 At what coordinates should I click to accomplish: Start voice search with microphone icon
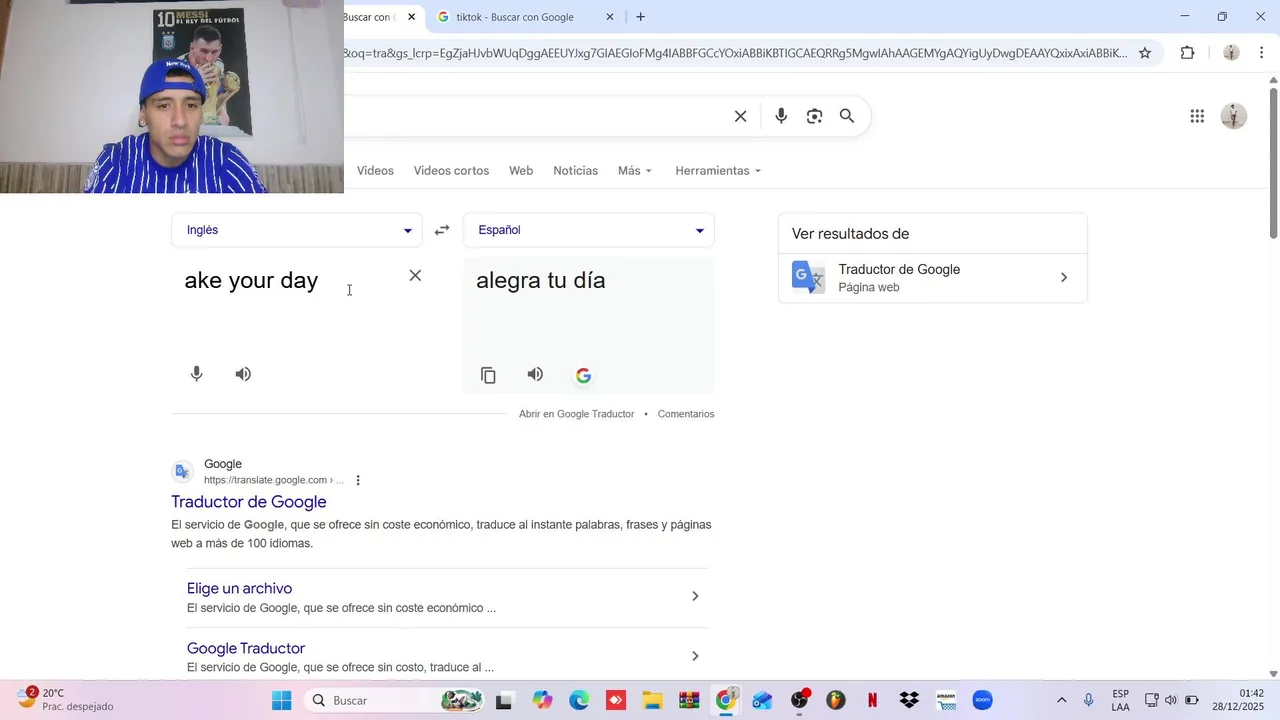781,116
